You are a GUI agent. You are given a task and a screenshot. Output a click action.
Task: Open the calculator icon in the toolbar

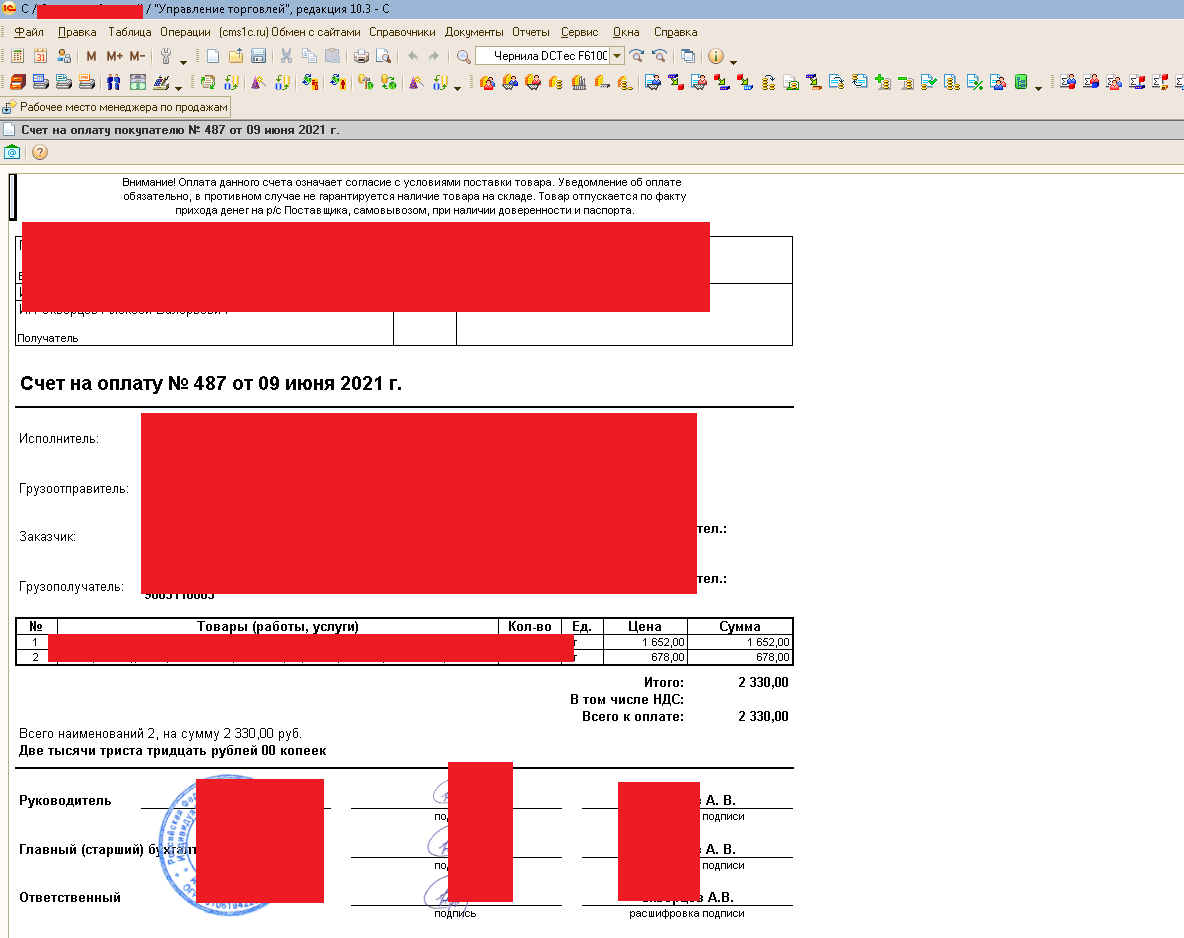tap(18, 56)
